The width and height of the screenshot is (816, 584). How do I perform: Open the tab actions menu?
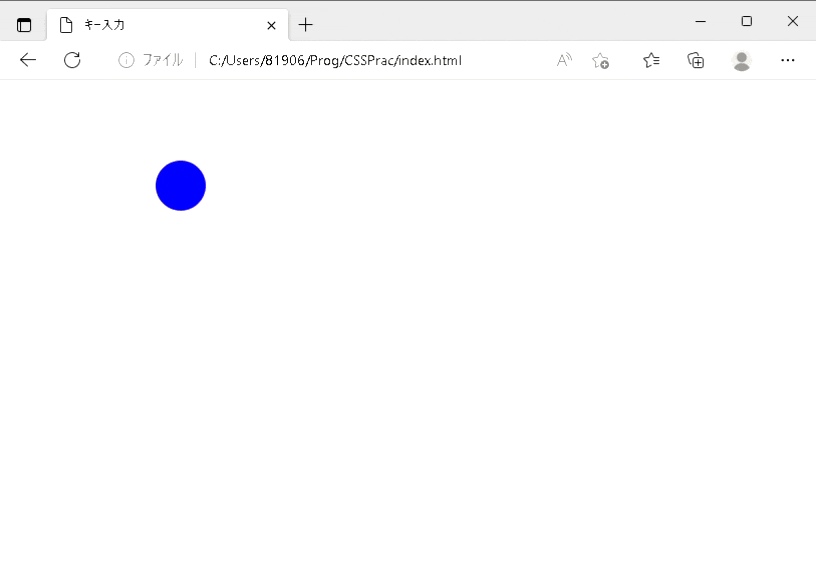pyautogui.click(x=23, y=22)
